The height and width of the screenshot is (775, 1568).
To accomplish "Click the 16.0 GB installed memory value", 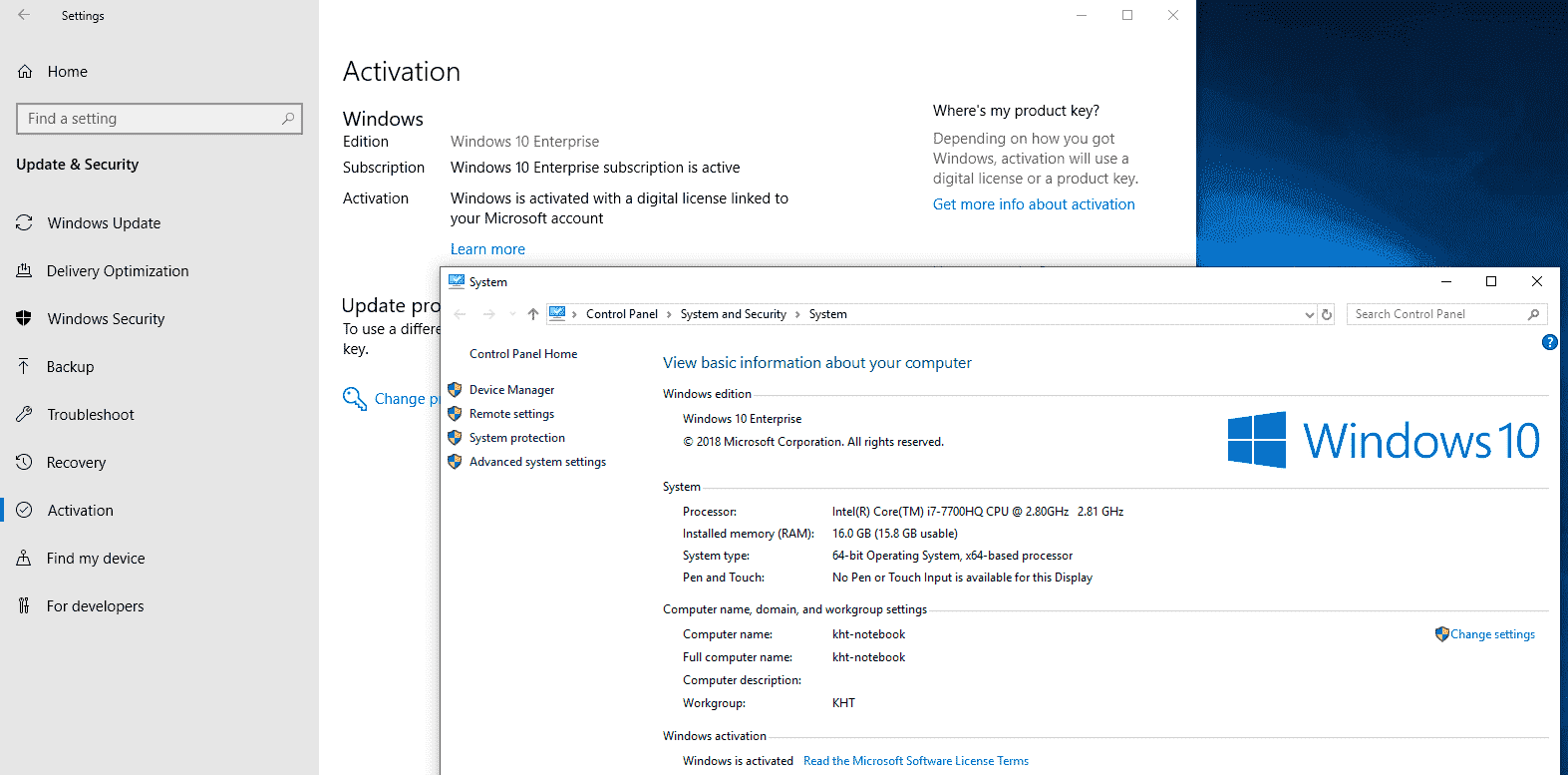I will [895, 534].
